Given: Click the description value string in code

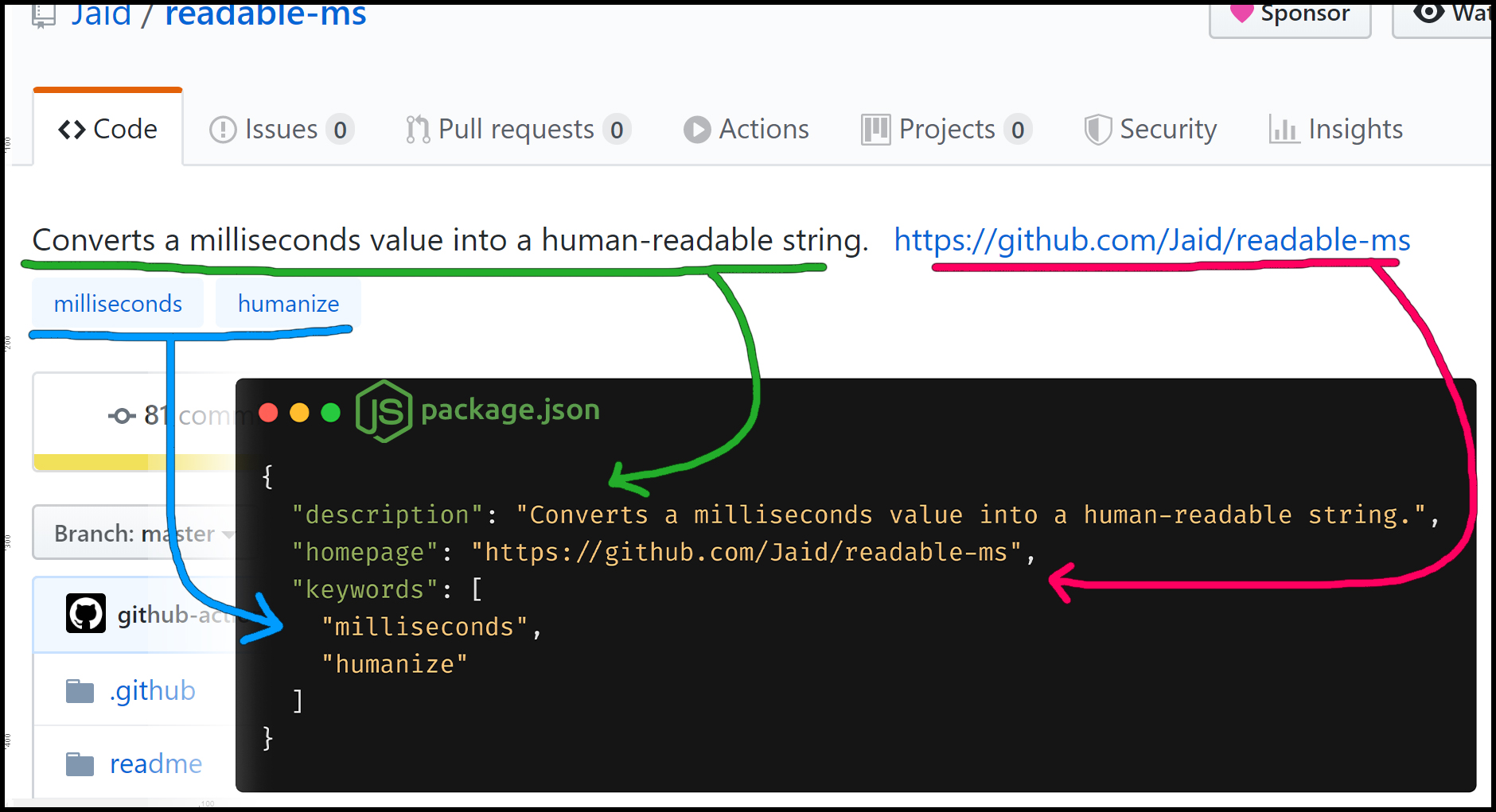Looking at the screenshot, I should (971, 515).
